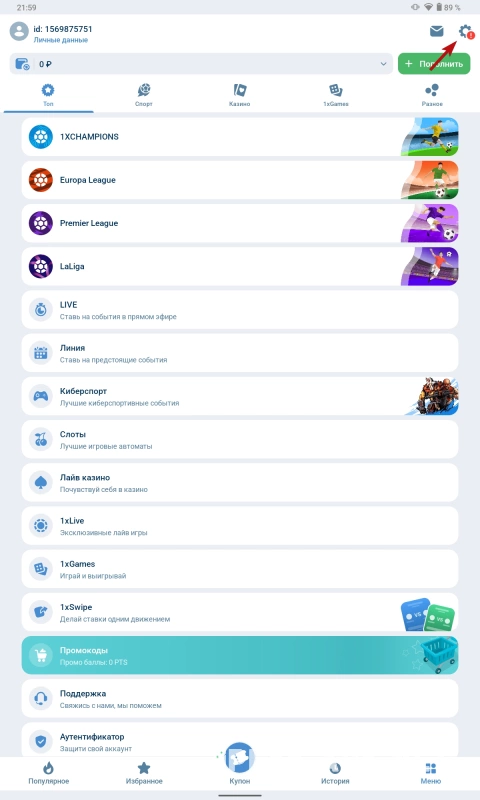Open the Premier League entry

click(240, 223)
